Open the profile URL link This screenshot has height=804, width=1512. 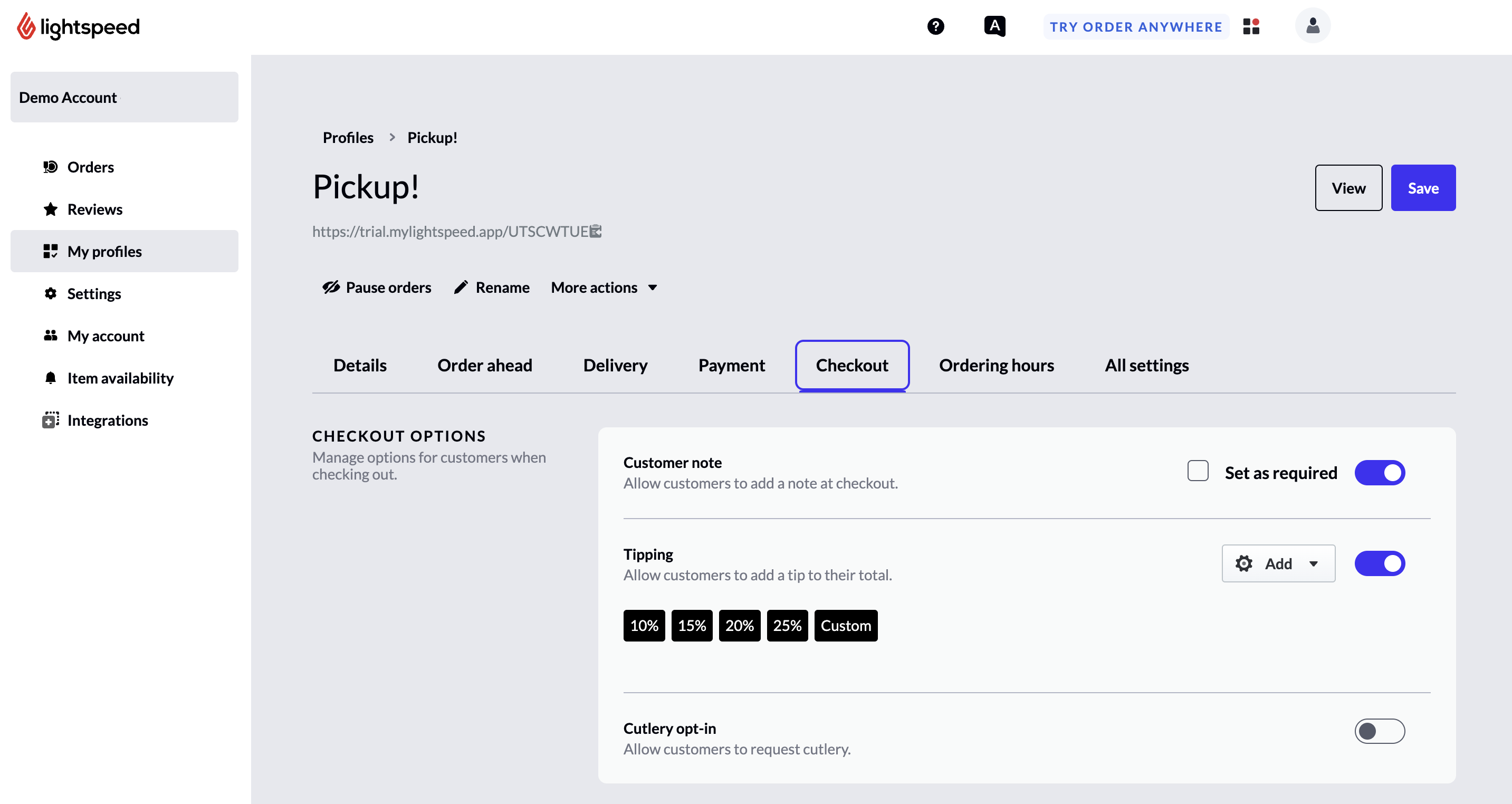pyautogui.click(x=450, y=231)
